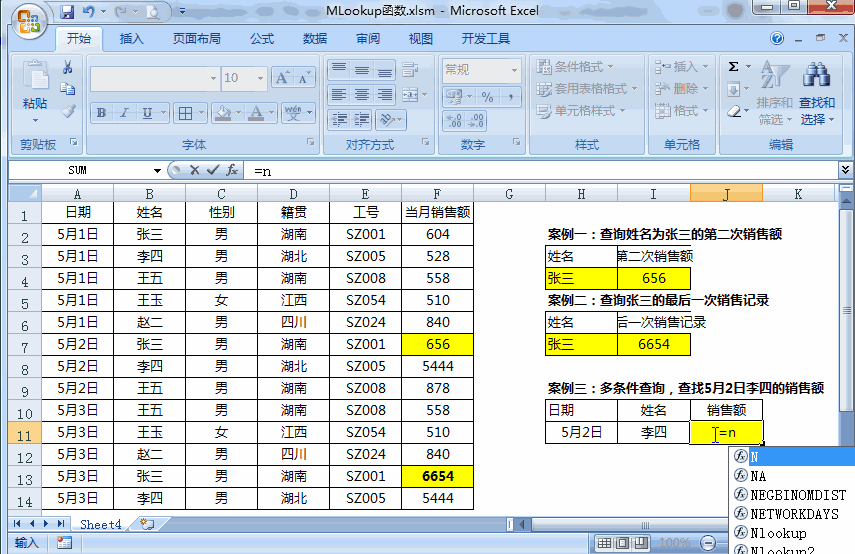Switch to 数据 ribbon tab

[x=315, y=39]
